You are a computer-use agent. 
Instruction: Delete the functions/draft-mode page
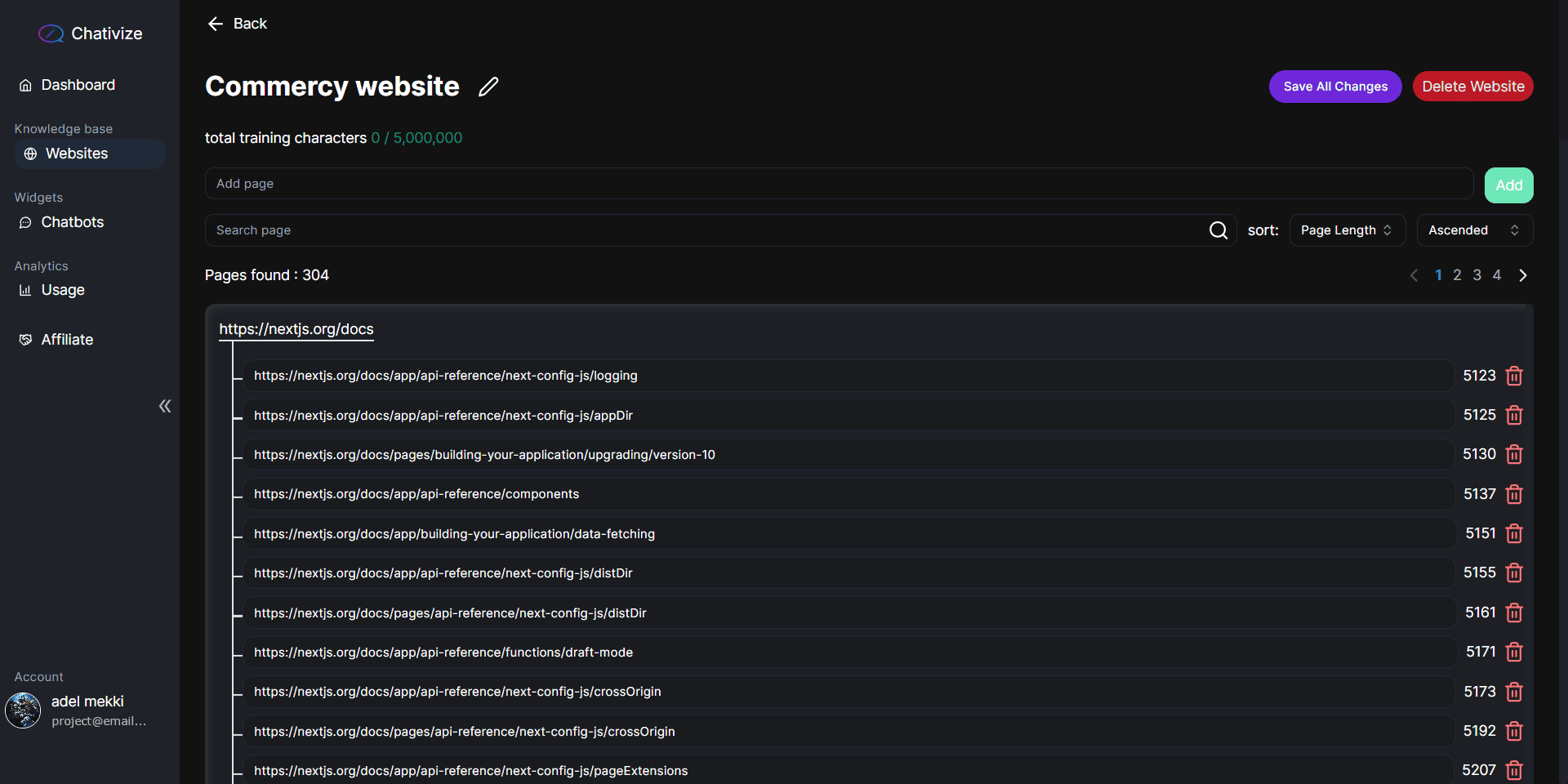pos(1514,652)
